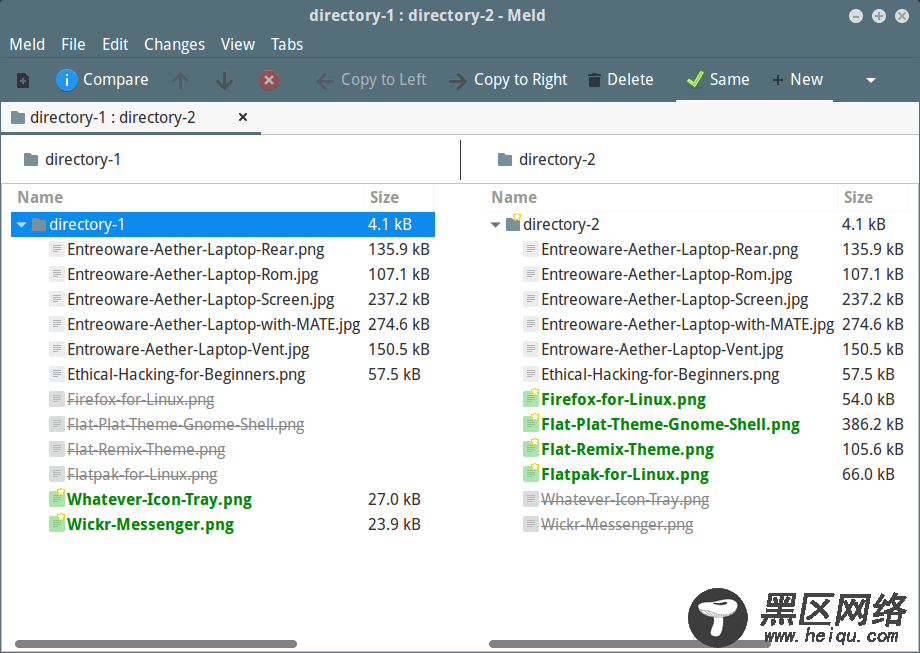Go to previous change with up arrow

coord(181,80)
